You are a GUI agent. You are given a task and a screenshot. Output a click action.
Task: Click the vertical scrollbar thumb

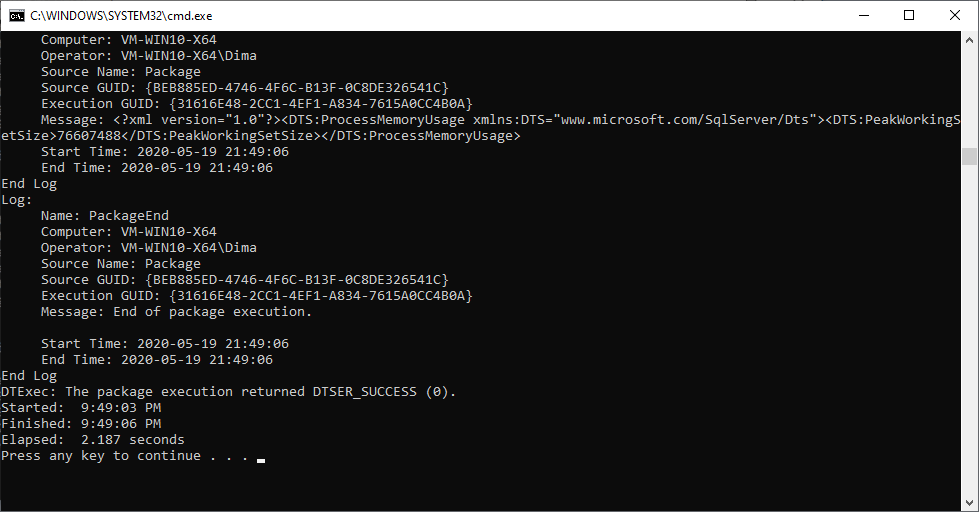click(x=969, y=156)
